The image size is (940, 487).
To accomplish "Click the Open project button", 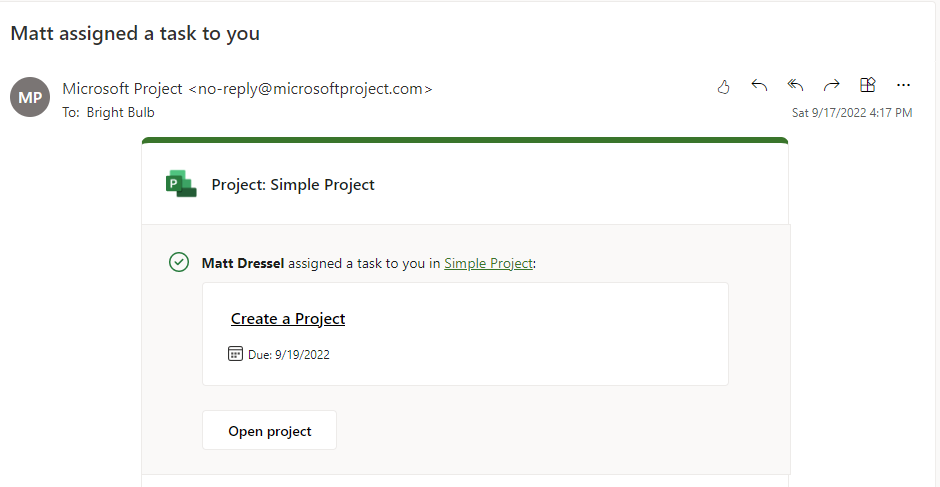I will [269, 430].
